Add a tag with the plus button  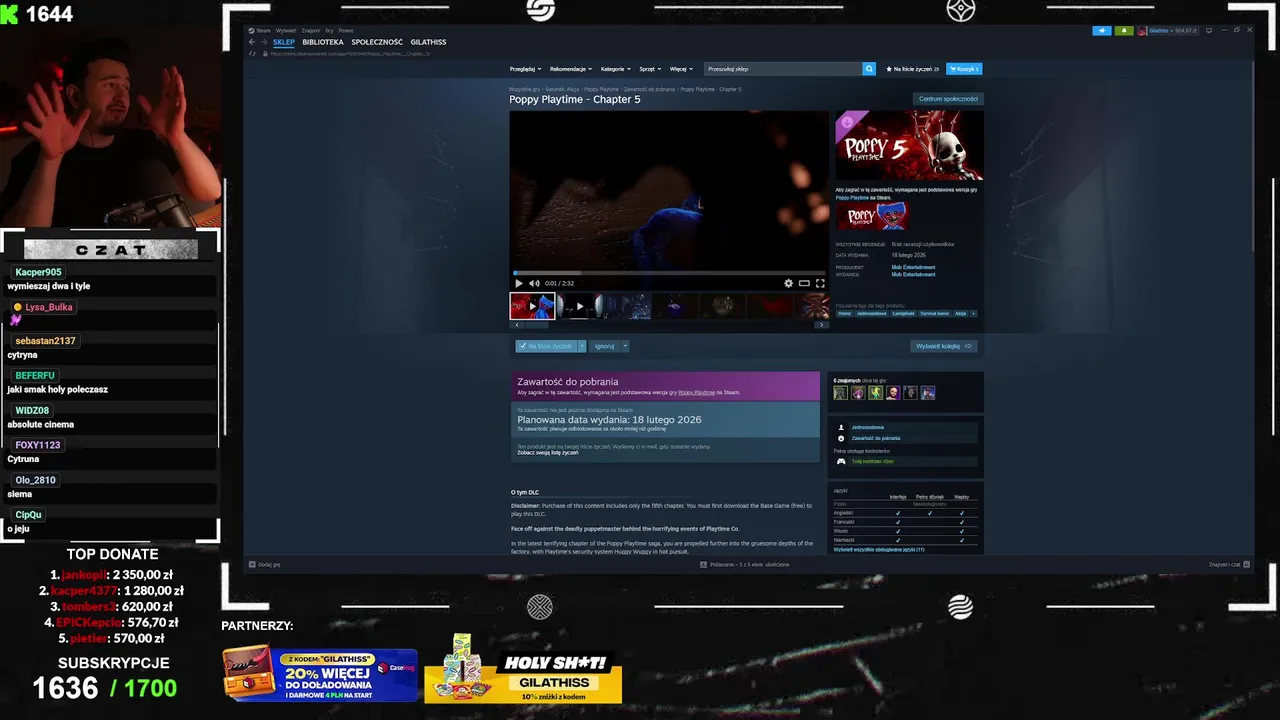pyautogui.click(x=973, y=313)
